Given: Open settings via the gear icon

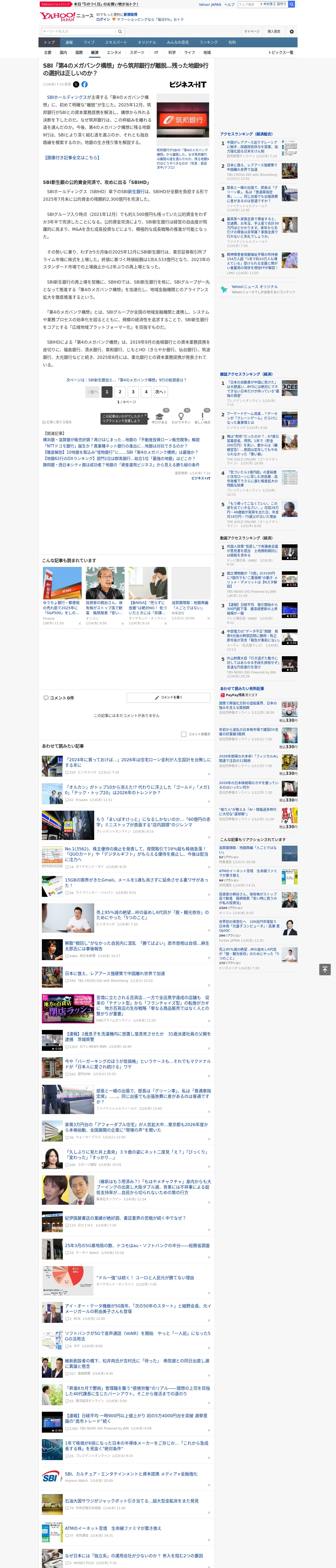Looking at the screenshot, I should point(291,31).
